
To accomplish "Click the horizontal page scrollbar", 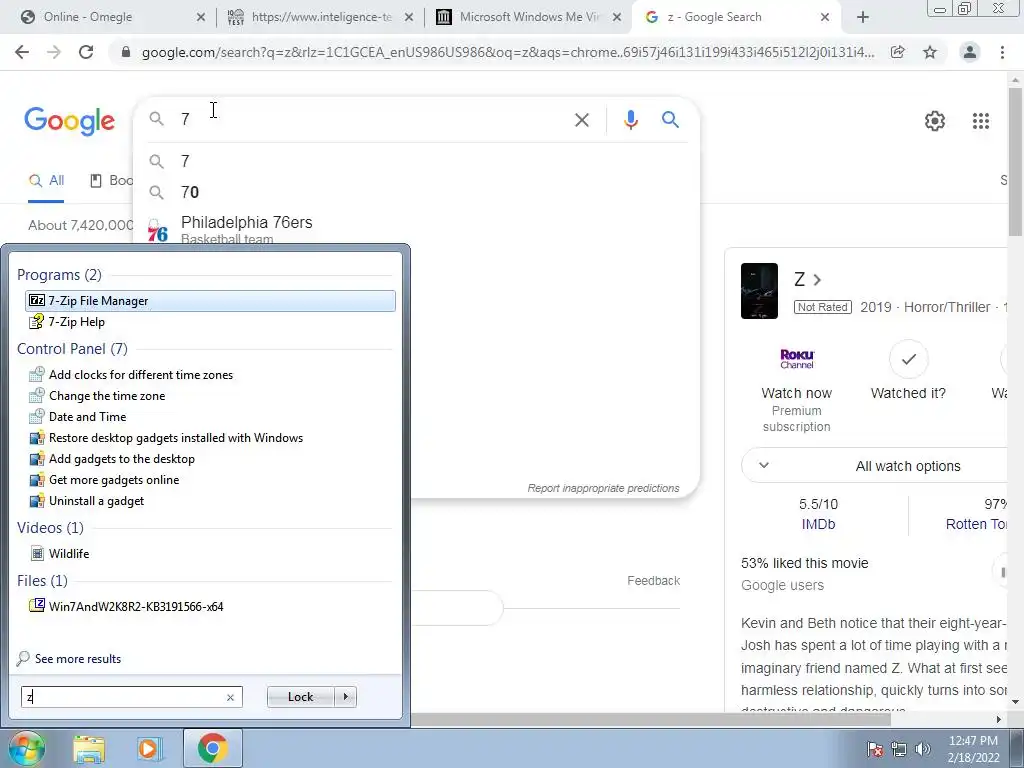I will coord(650,719).
